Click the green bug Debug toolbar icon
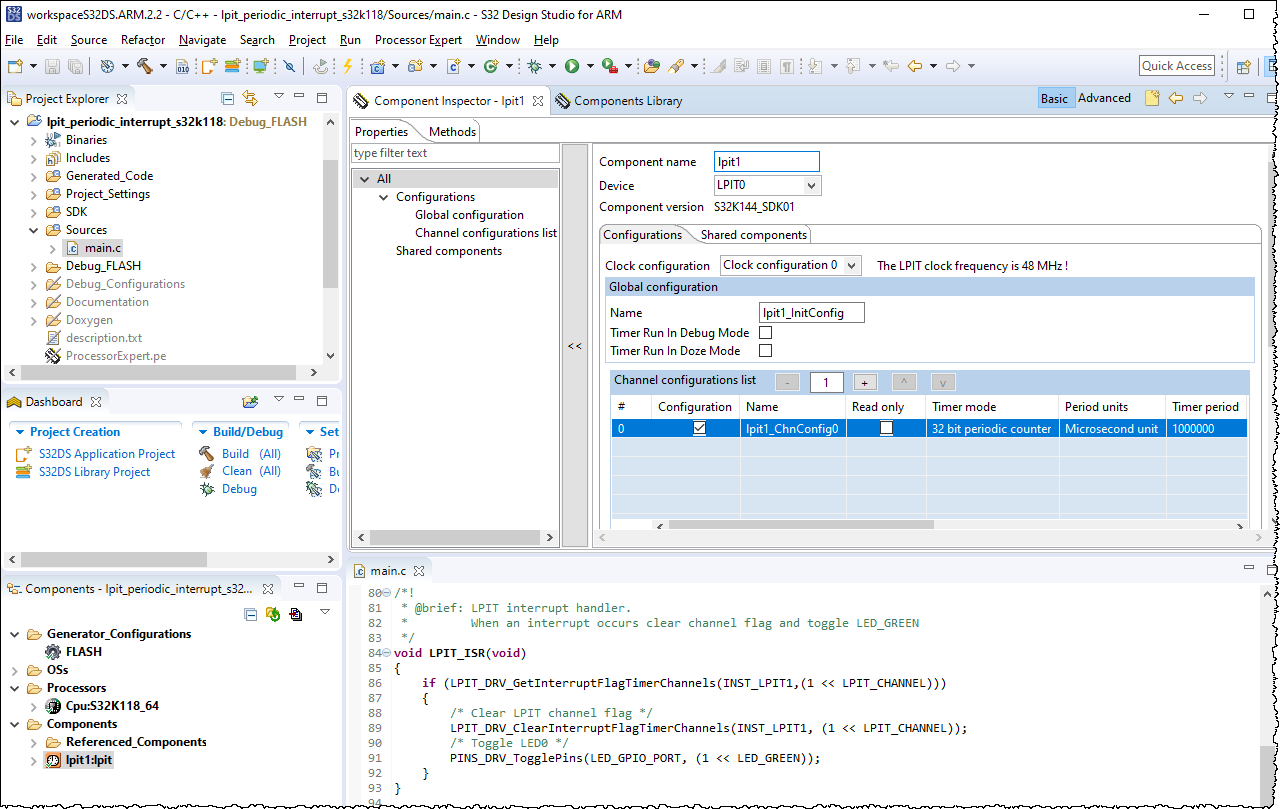Viewport: 1280px width, 809px height. 534,66
